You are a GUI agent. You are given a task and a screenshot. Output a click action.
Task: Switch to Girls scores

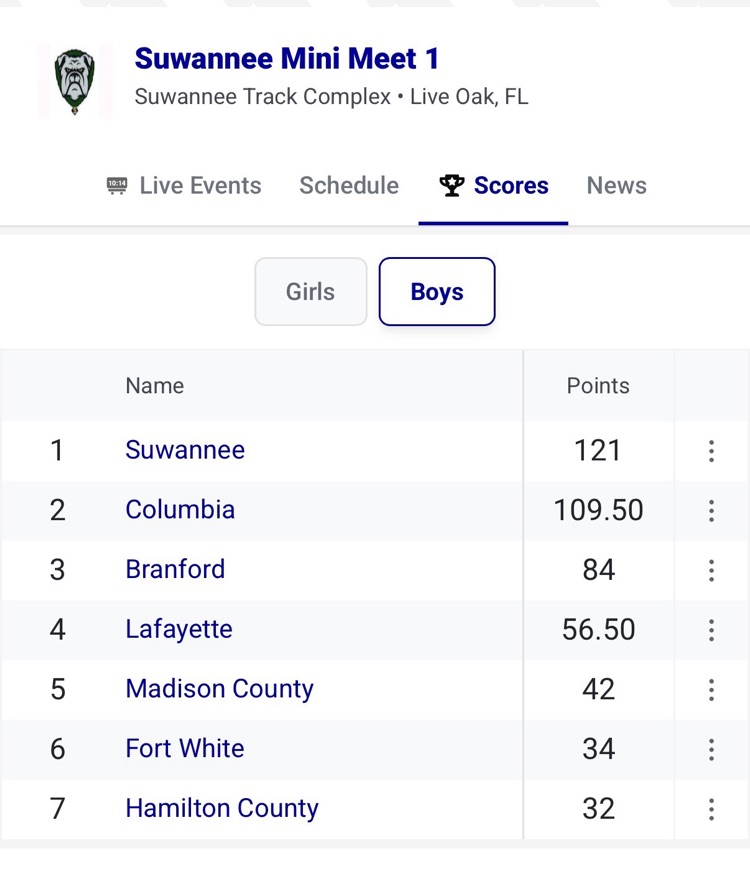point(310,292)
